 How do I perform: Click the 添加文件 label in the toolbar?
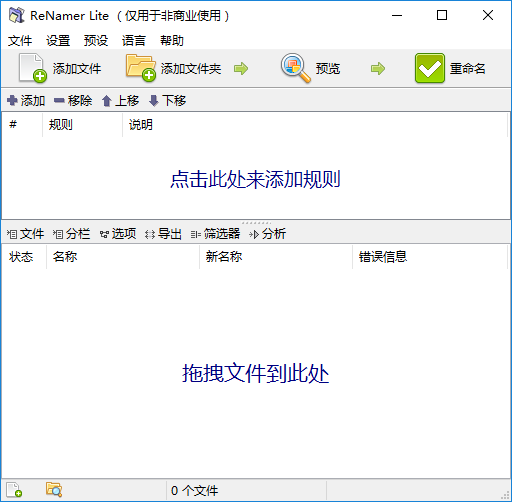click(77, 69)
